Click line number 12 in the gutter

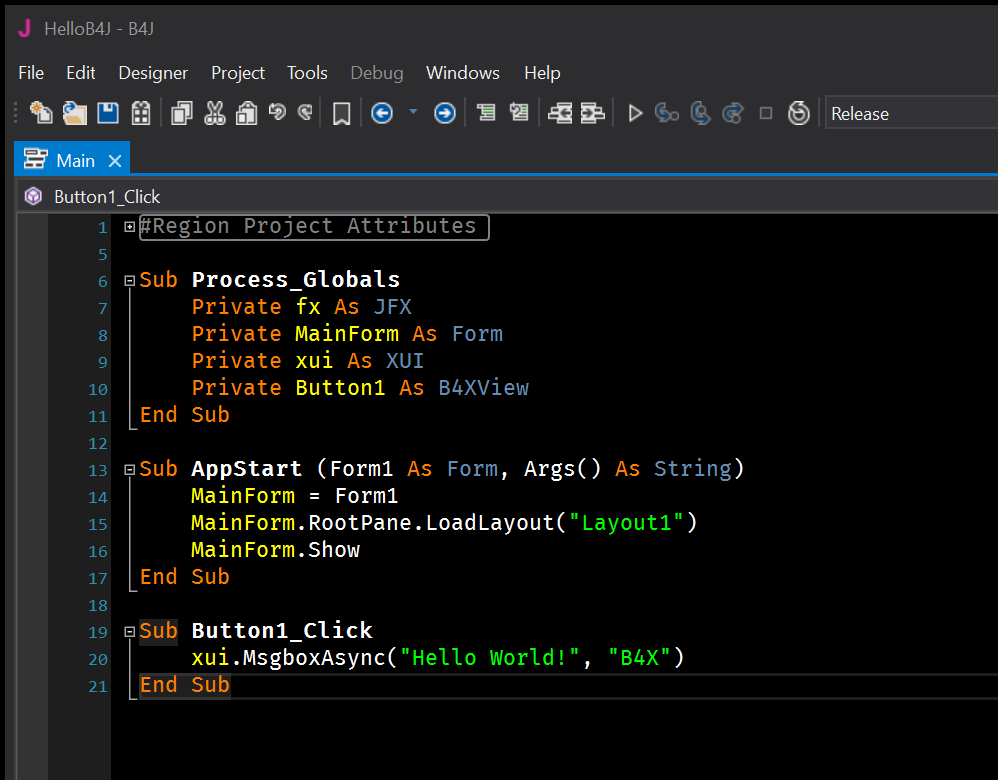(x=98, y=443)
